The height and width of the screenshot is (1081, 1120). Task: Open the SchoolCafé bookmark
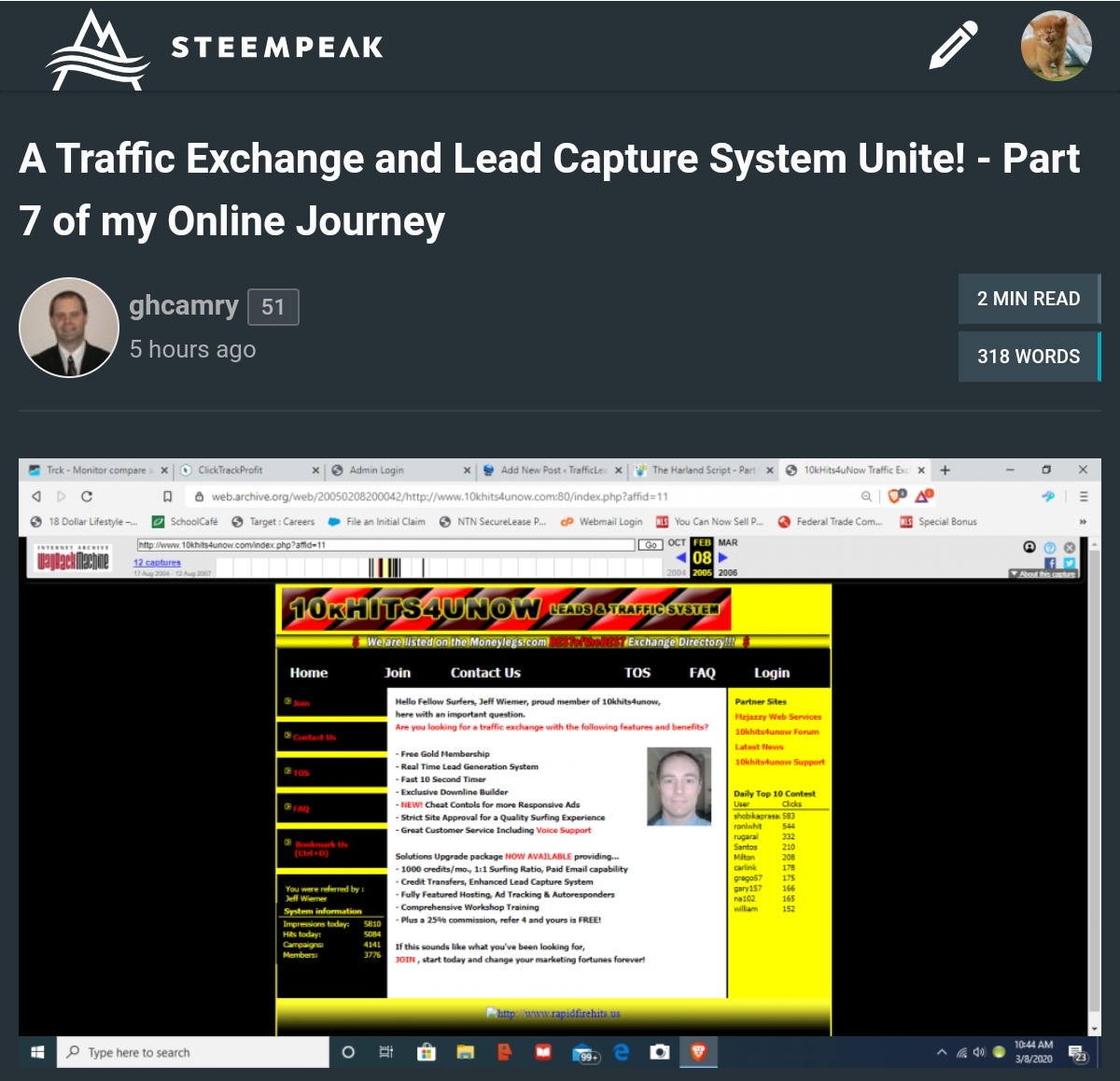coord(185,522)
